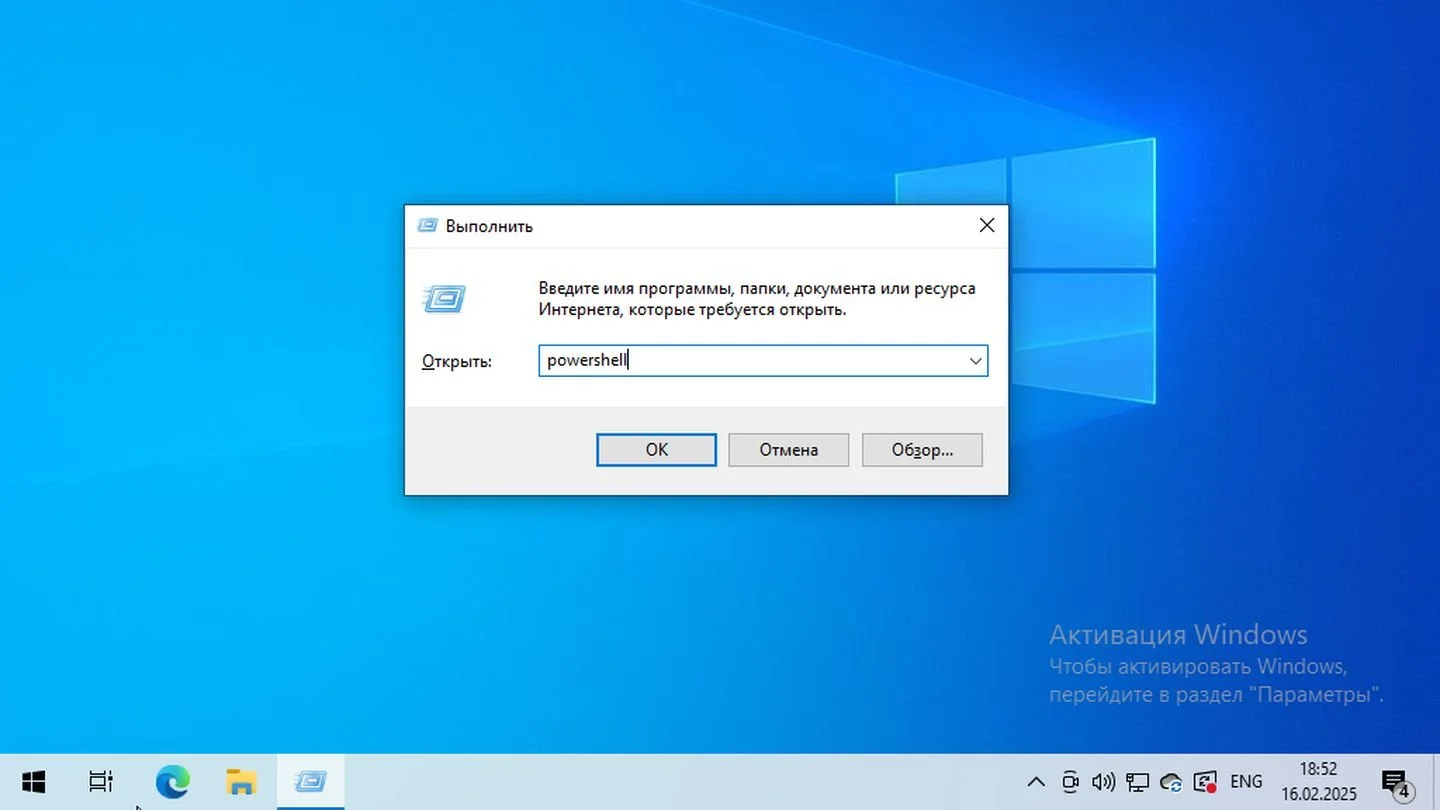
Task: Show hidden system tray icons
Action: click(1036, 782)
